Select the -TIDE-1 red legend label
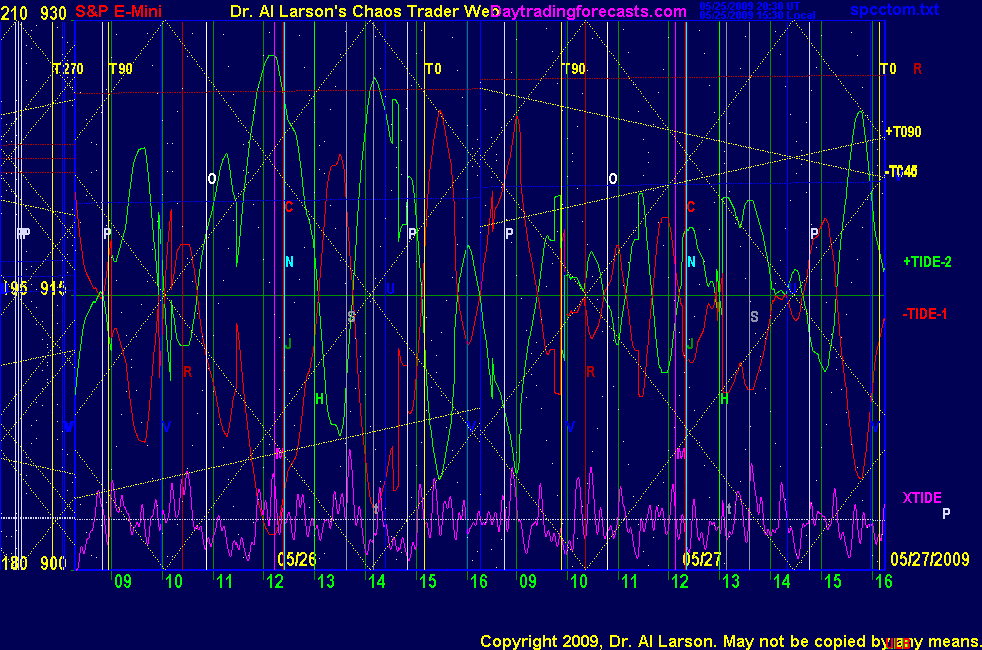982x650 pixels. [924, 314]
